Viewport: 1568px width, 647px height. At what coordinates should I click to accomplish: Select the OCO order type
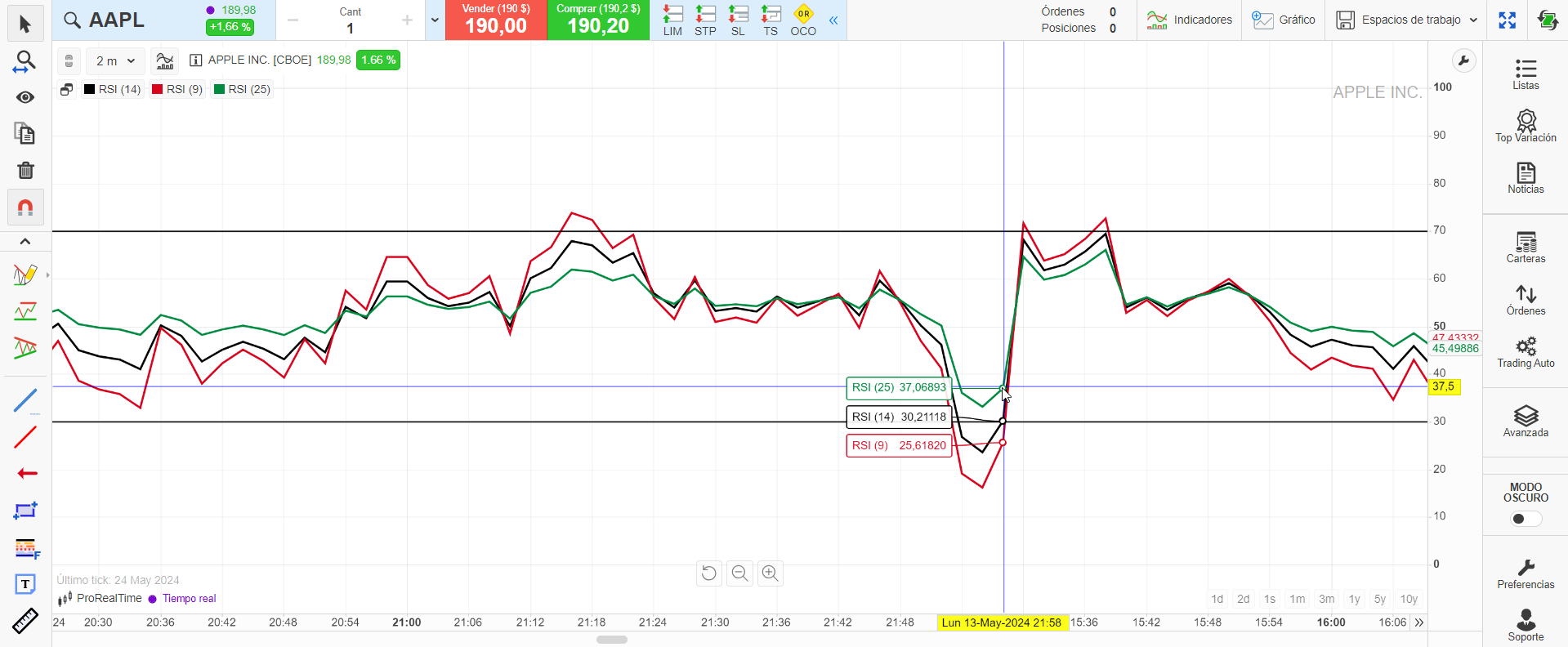pos(803,20)
